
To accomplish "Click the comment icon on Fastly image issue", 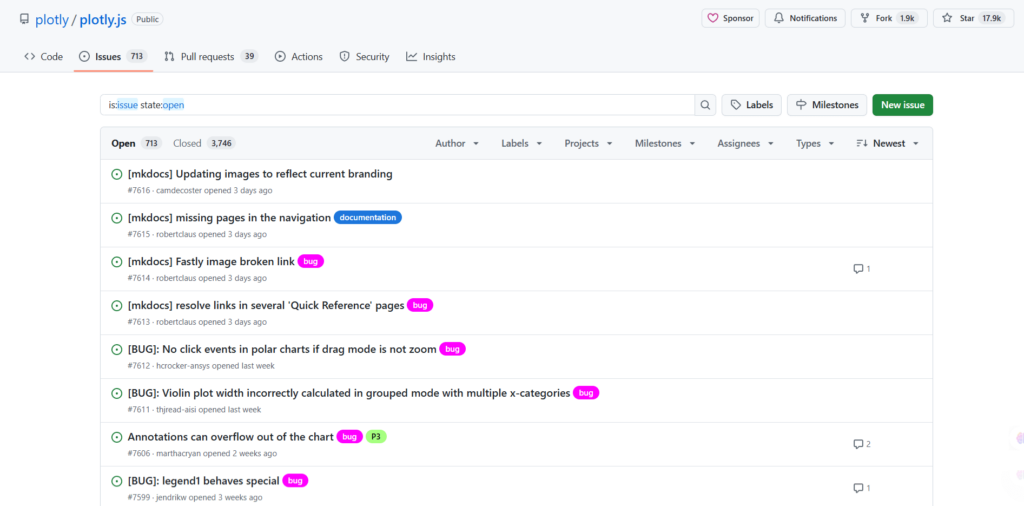I will 858,269.
